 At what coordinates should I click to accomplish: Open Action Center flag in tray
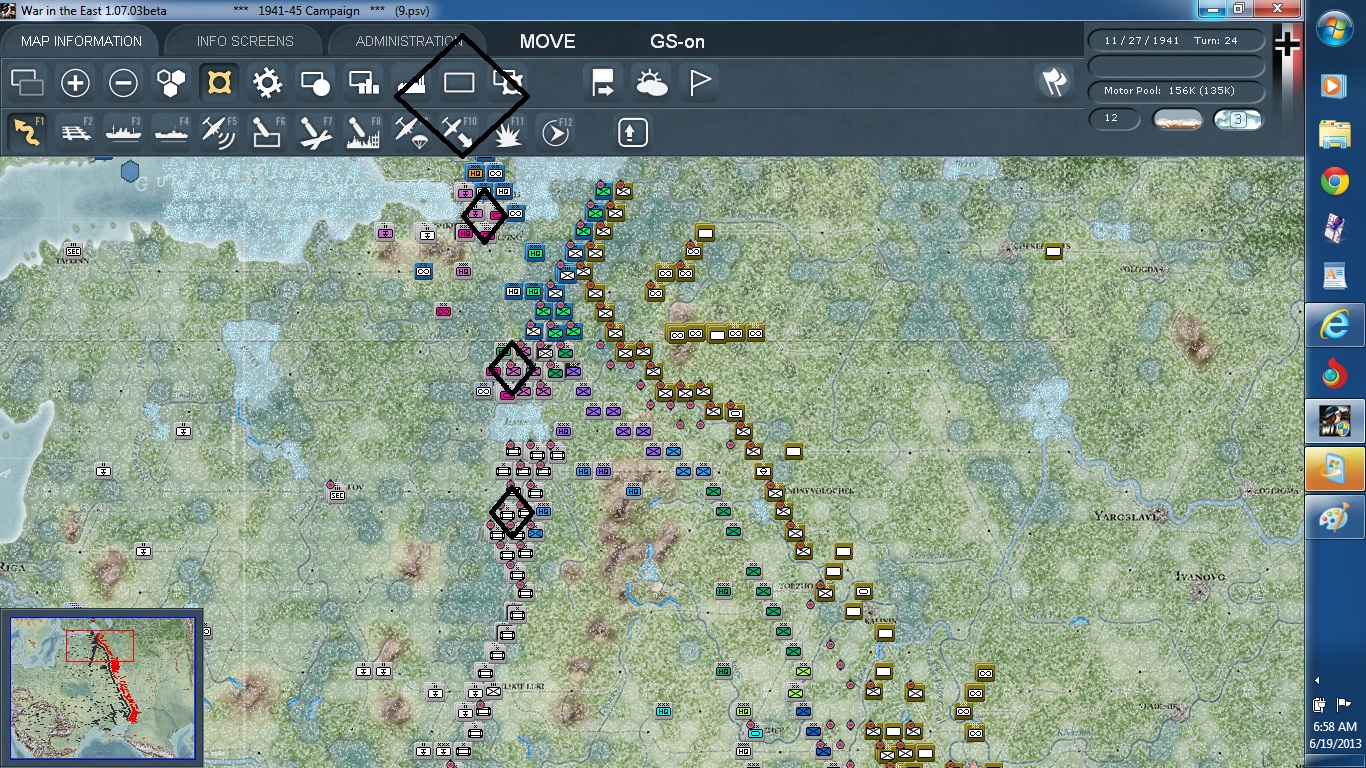click(x=1342, y=704)
